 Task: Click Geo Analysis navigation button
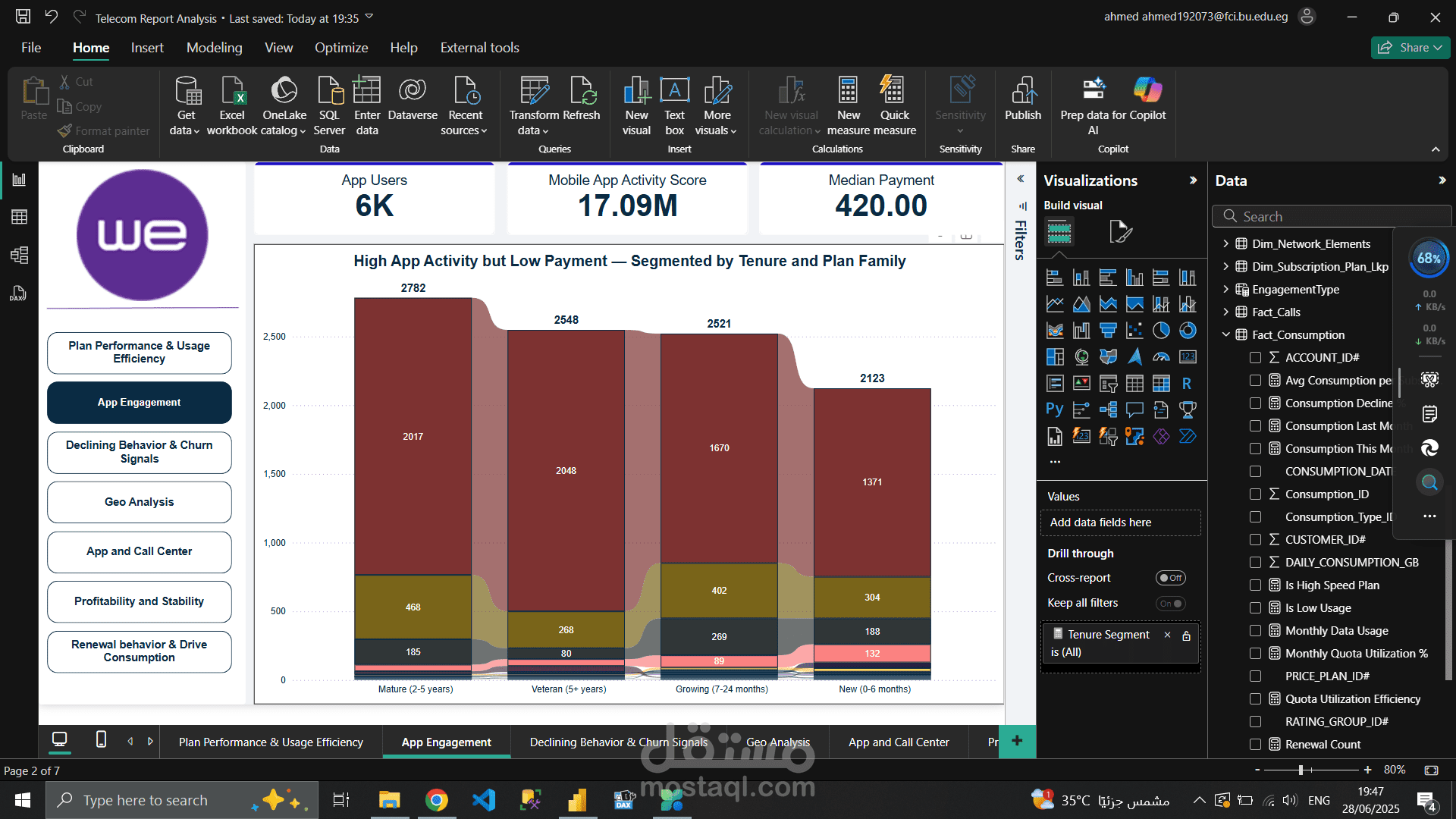[140, 502]
